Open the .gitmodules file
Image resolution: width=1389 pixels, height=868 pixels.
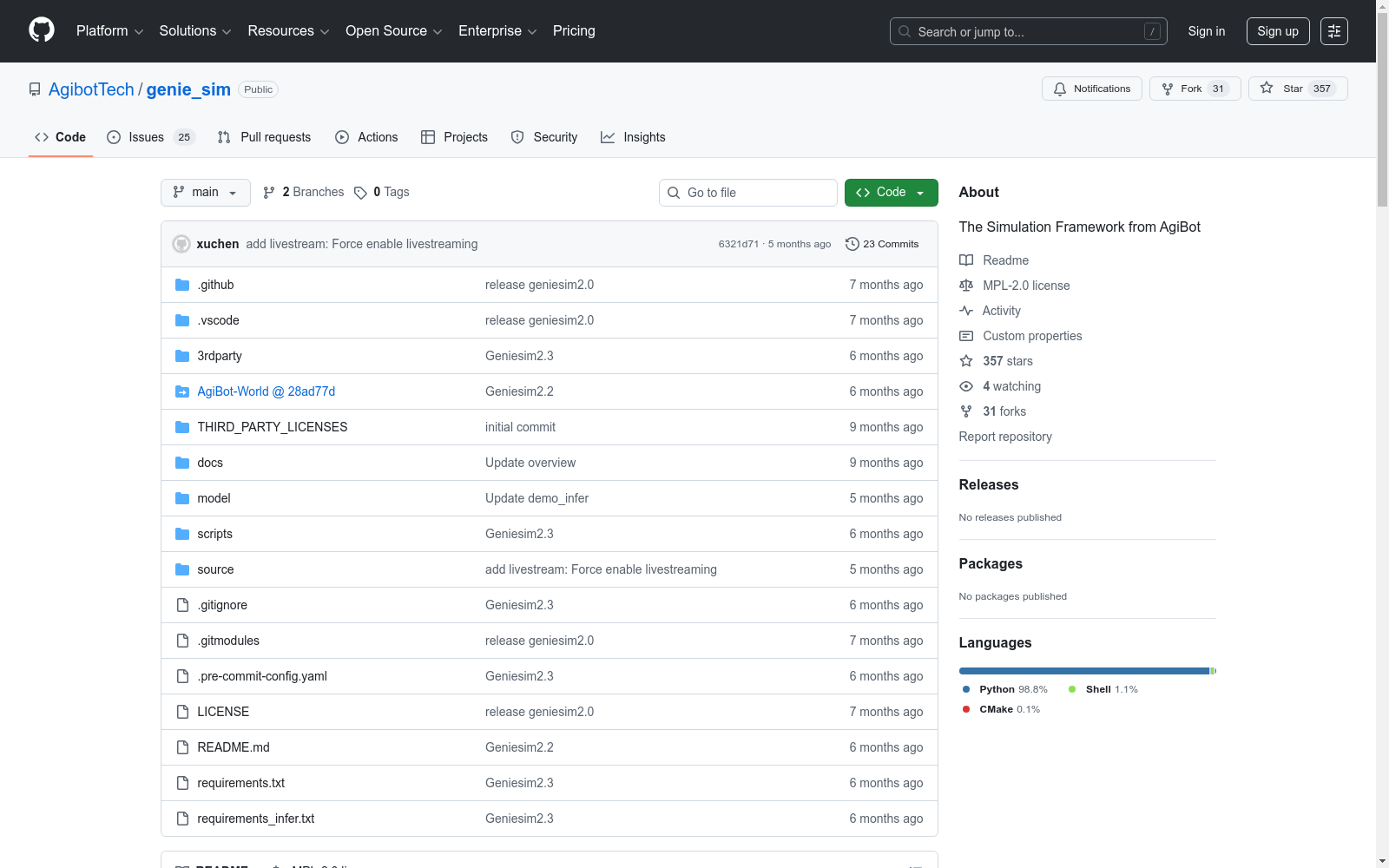pyautogui.click(x=228, y=641)
